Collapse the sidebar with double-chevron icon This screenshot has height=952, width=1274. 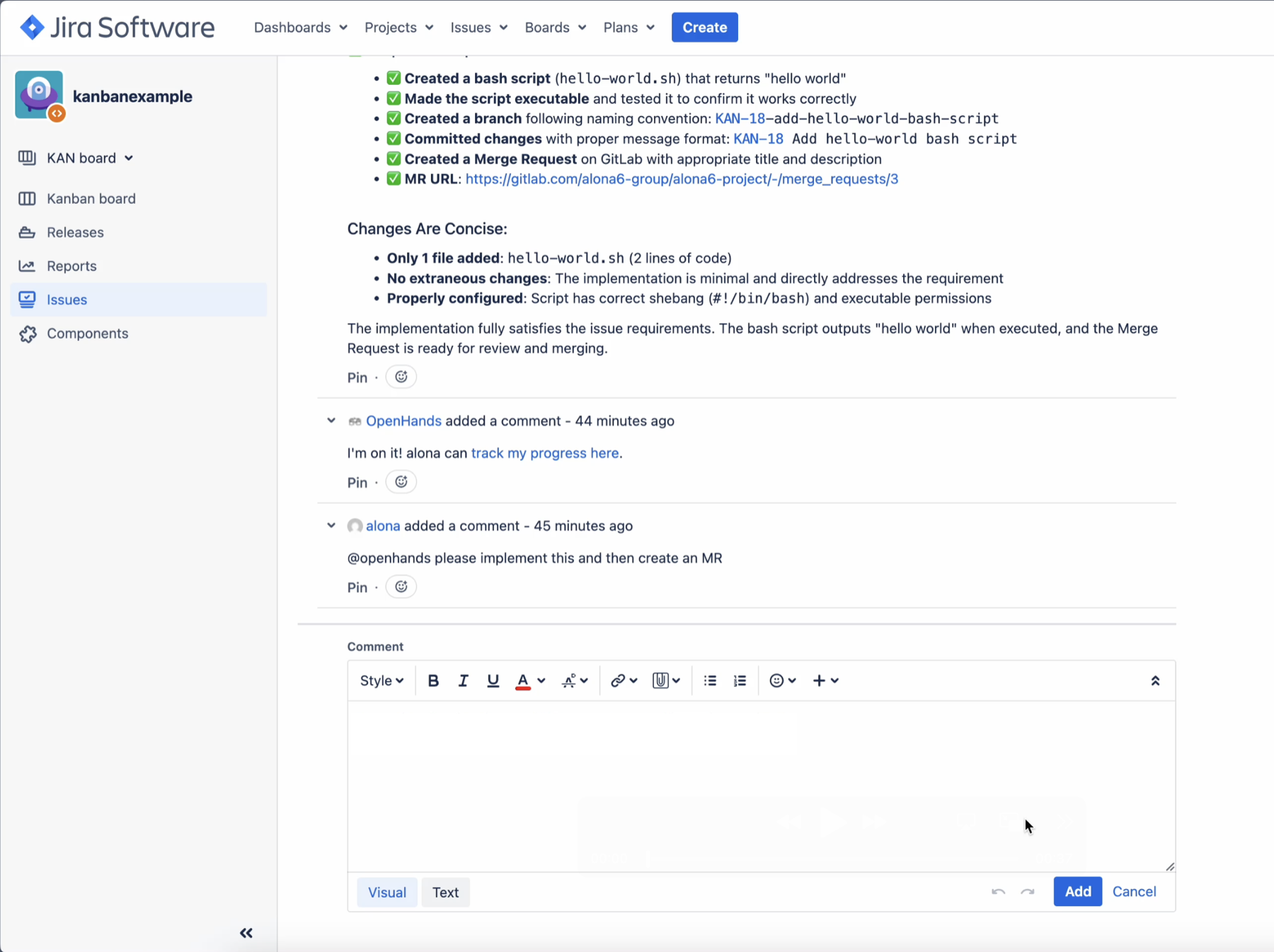pos(246,933)
